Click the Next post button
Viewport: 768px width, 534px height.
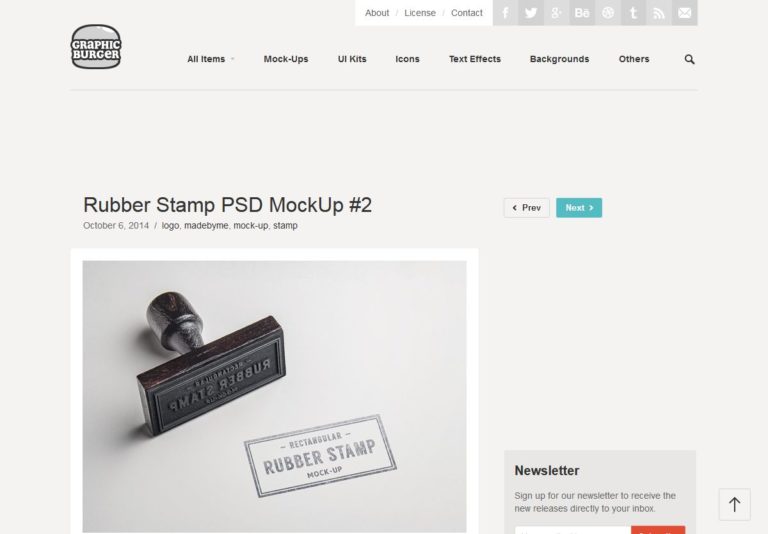[x=579, y=208]
